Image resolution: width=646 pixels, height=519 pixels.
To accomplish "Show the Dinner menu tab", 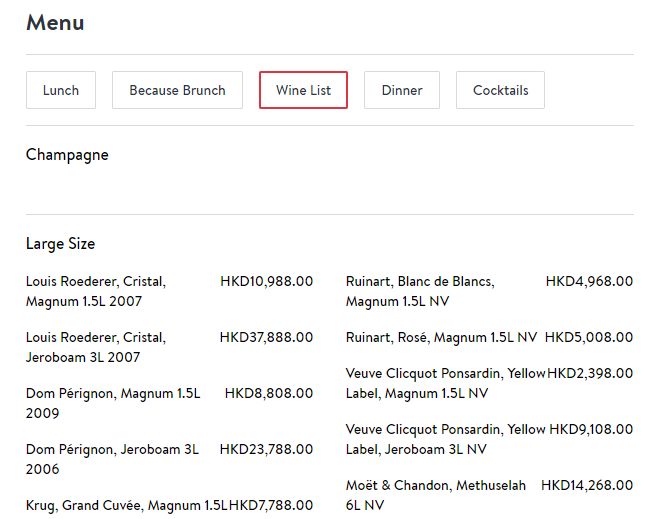I will pos(402,90).
